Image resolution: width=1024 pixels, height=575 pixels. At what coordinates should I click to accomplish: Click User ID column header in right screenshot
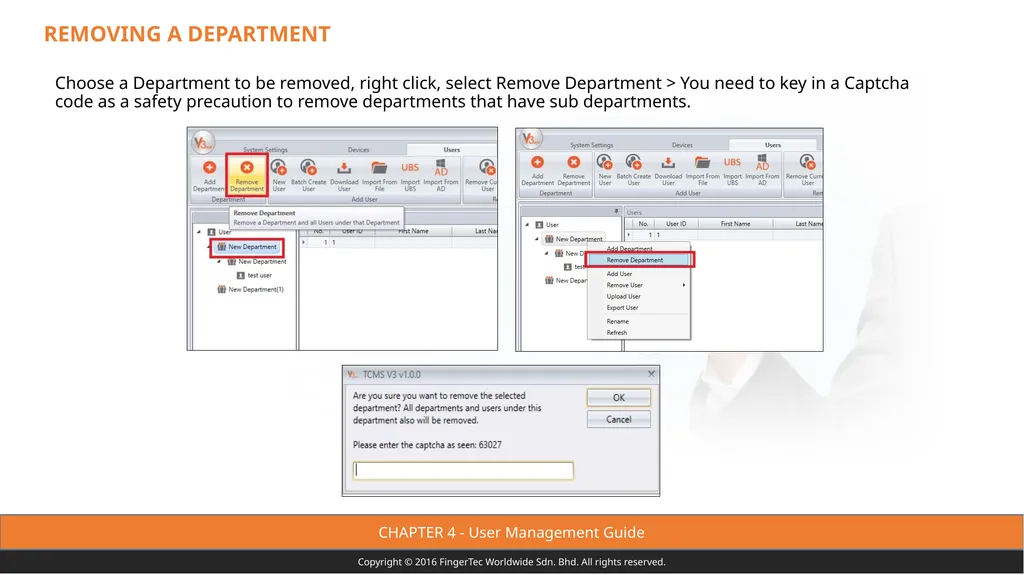pyautogui.click(x=676, y=223)
